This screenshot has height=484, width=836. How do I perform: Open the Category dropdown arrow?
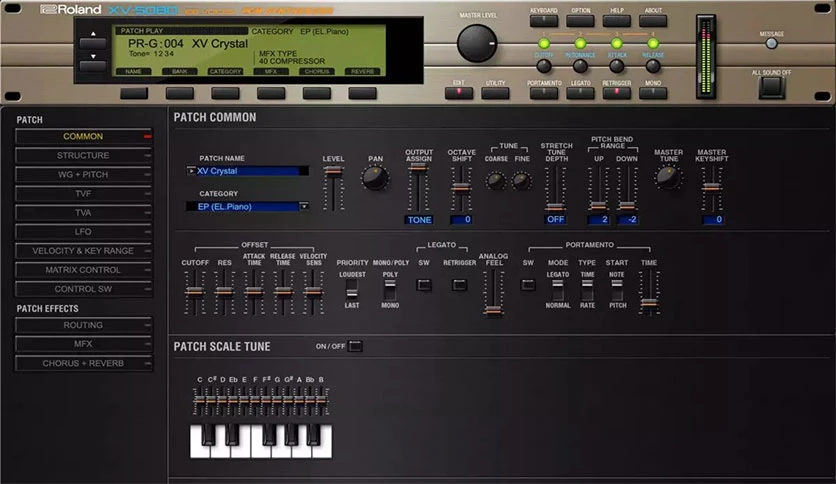[x=304, y=206]
